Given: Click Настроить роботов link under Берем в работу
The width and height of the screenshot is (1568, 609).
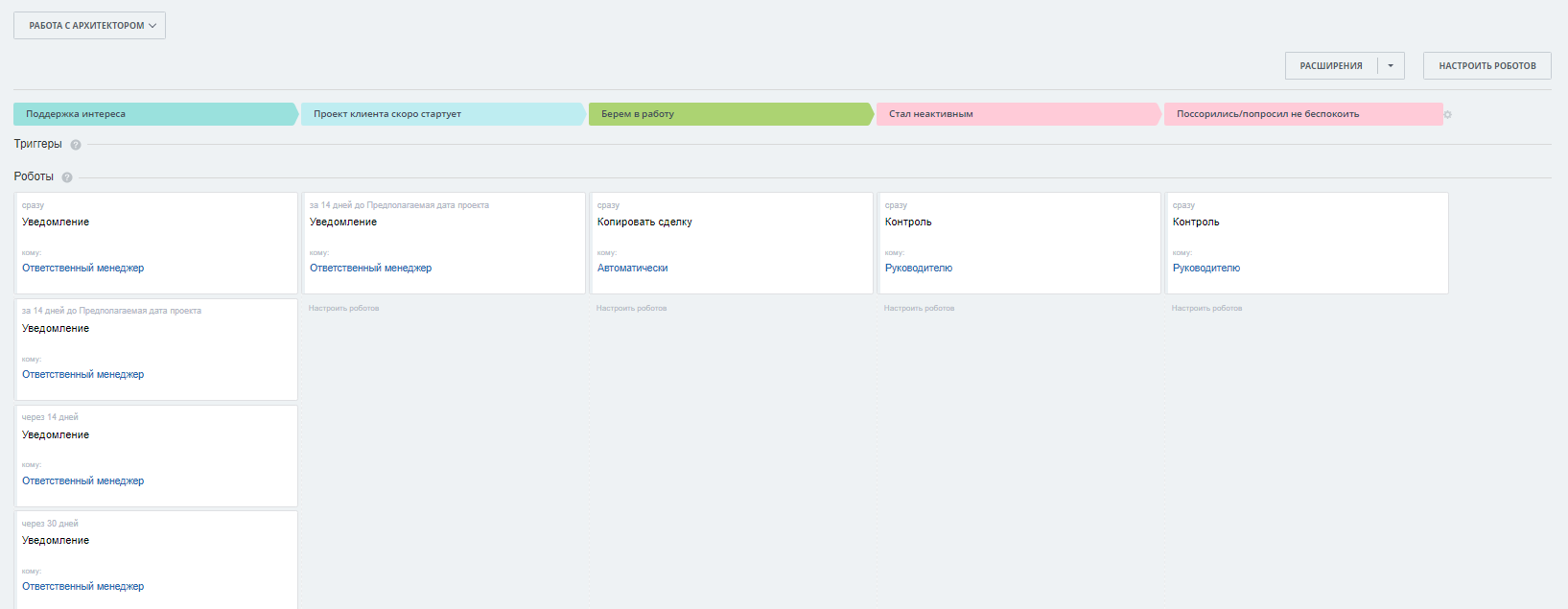Looking at the screenshot, I should pyautogui.click(x=631, y=309).
